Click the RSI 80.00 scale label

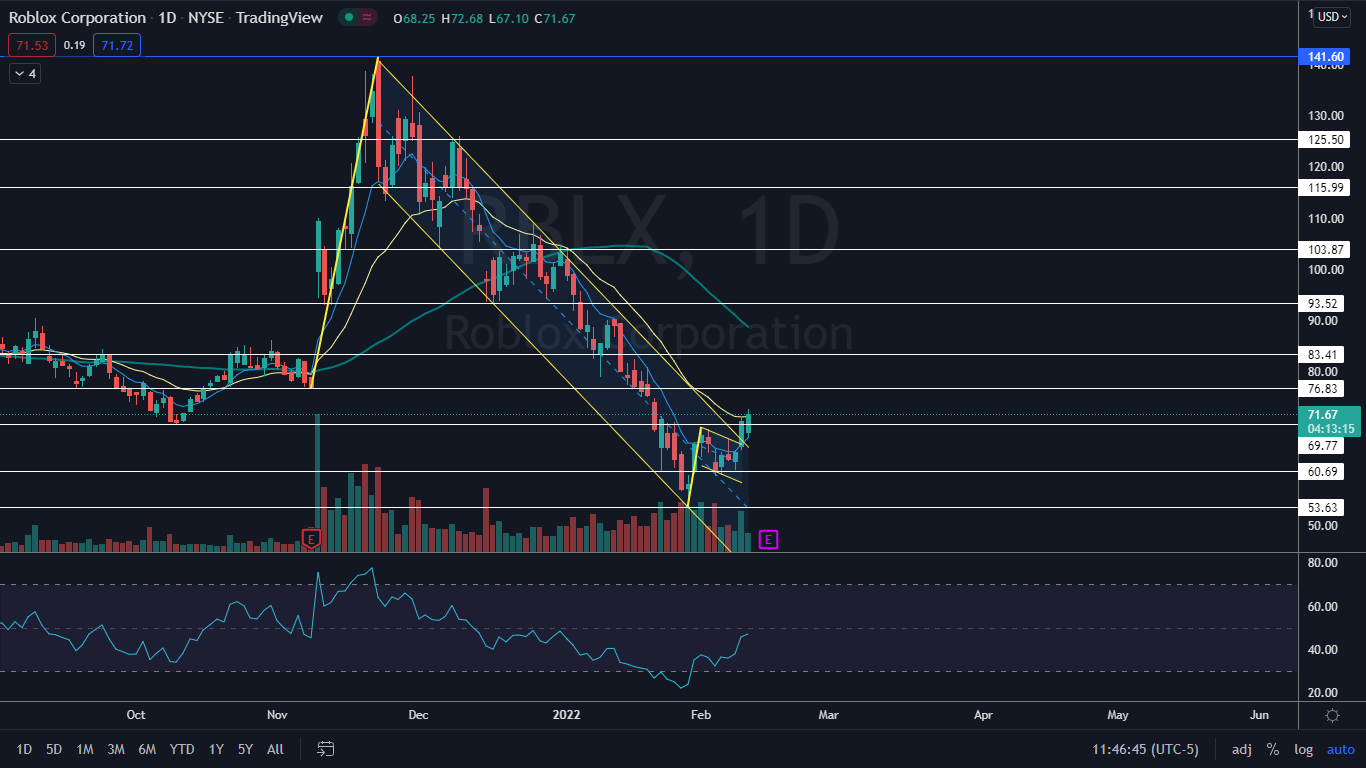(x=1323, y=563)
